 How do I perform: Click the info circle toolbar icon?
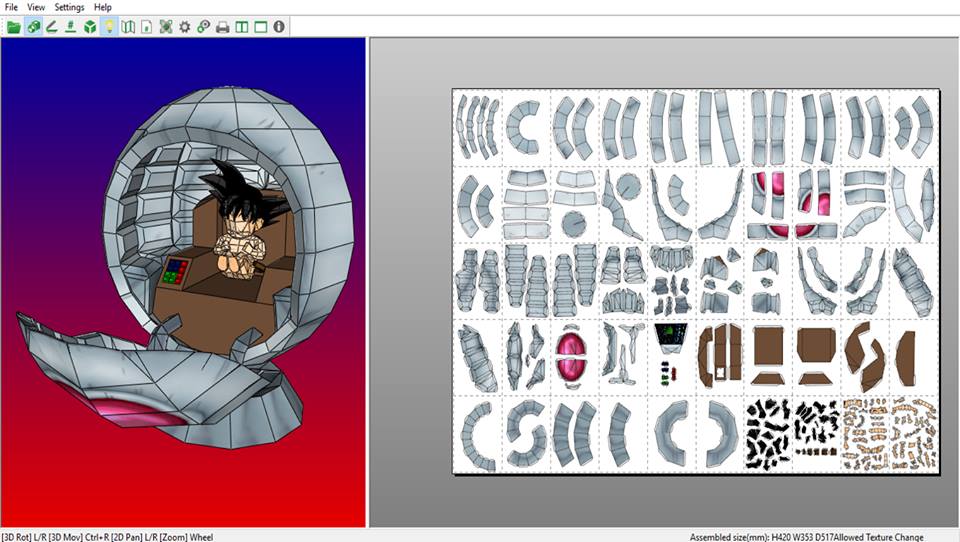click(x=279, y=27)
